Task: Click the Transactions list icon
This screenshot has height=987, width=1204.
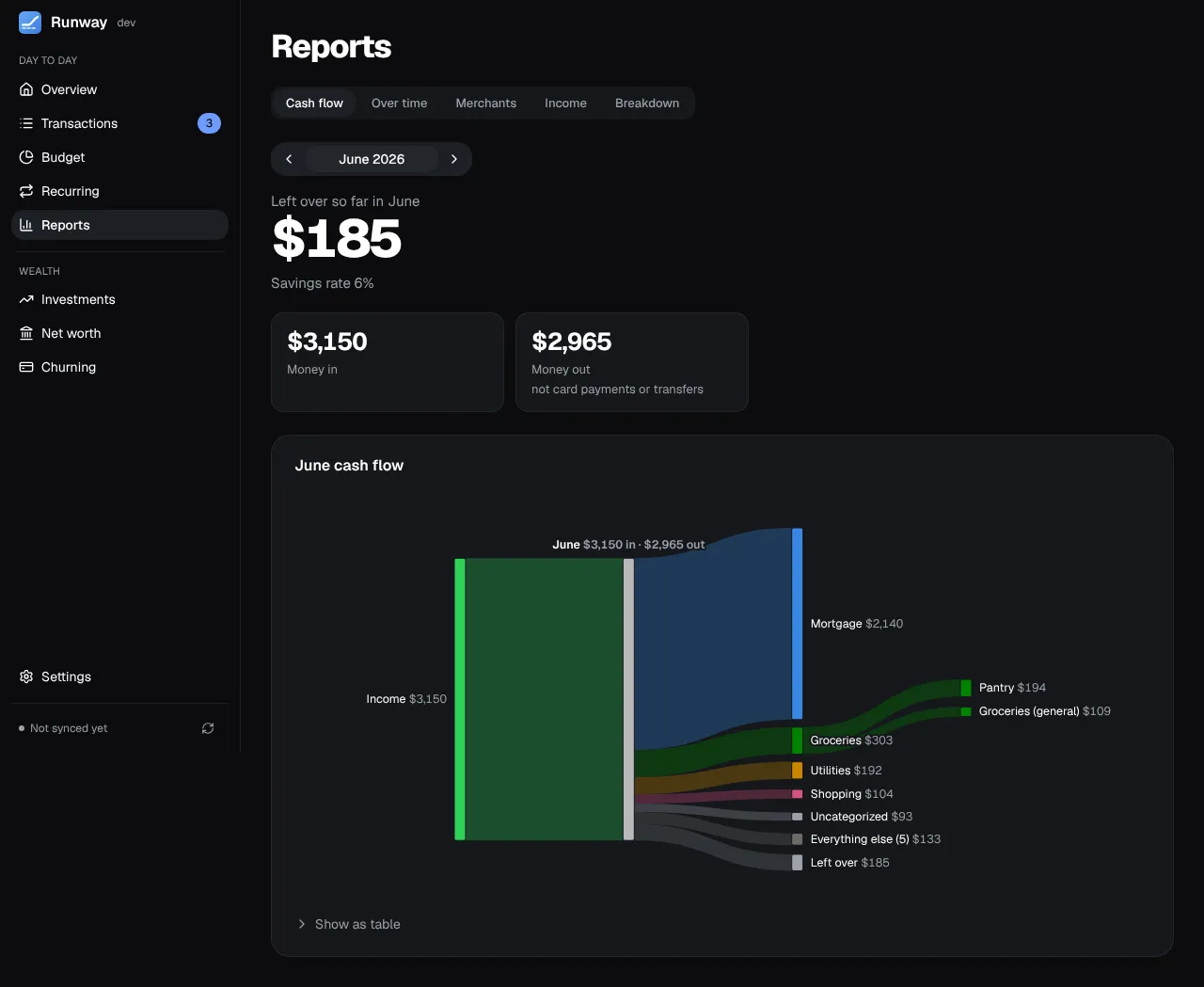Action: [x=26, y=123]
